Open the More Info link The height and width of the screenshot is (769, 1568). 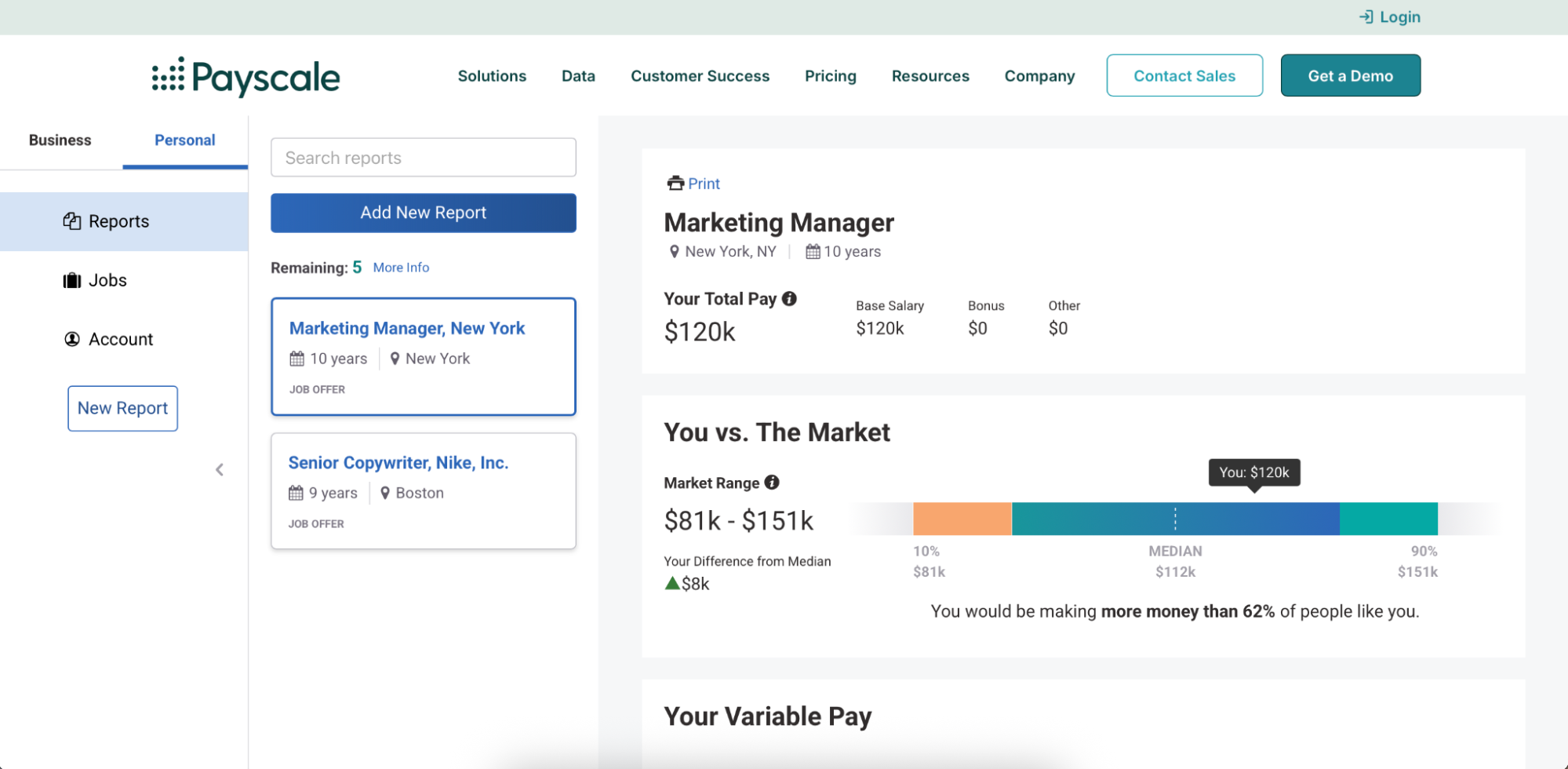pyautogui.click(x=401, y=268)
